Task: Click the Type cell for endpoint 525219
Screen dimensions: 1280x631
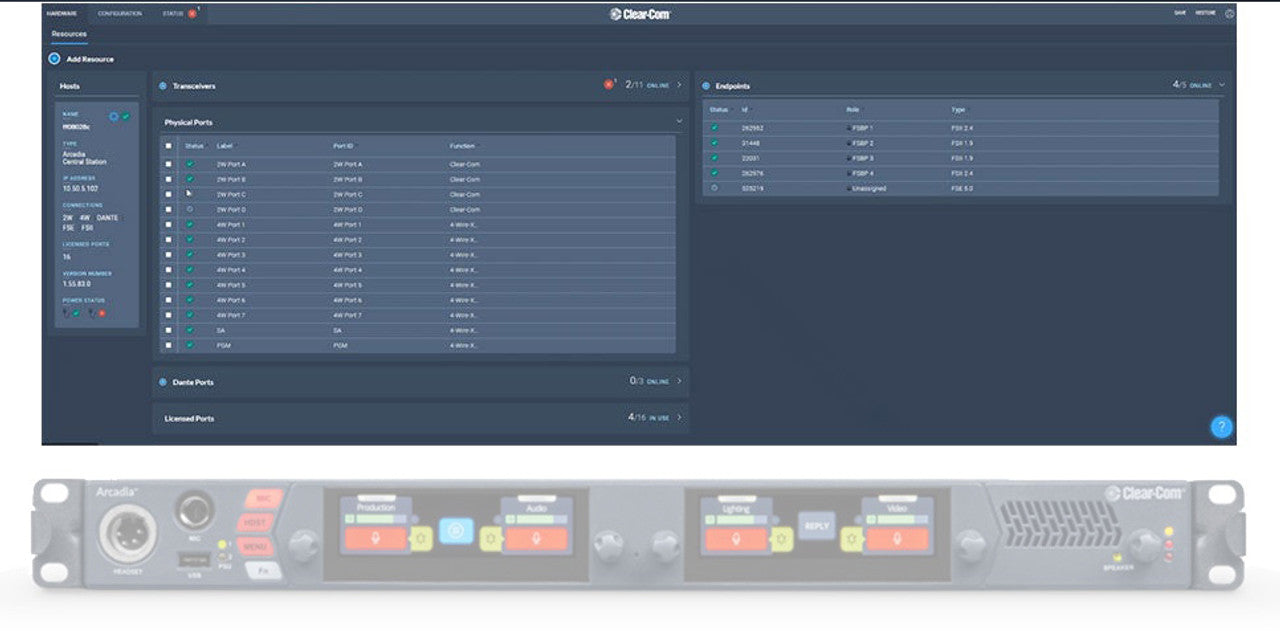Action: (x=962, y=188)
